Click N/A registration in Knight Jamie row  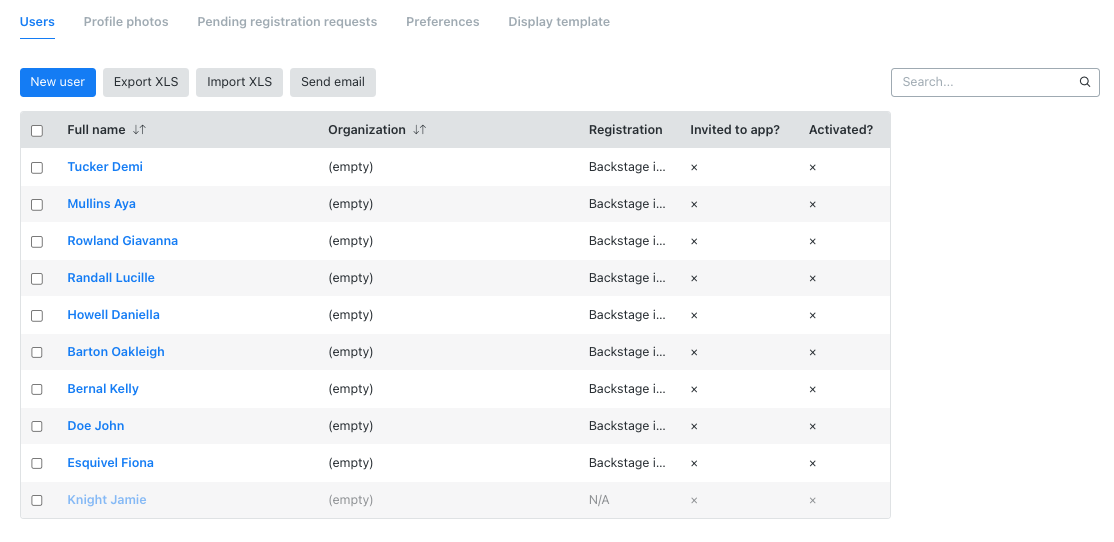[x=599, y=500]
